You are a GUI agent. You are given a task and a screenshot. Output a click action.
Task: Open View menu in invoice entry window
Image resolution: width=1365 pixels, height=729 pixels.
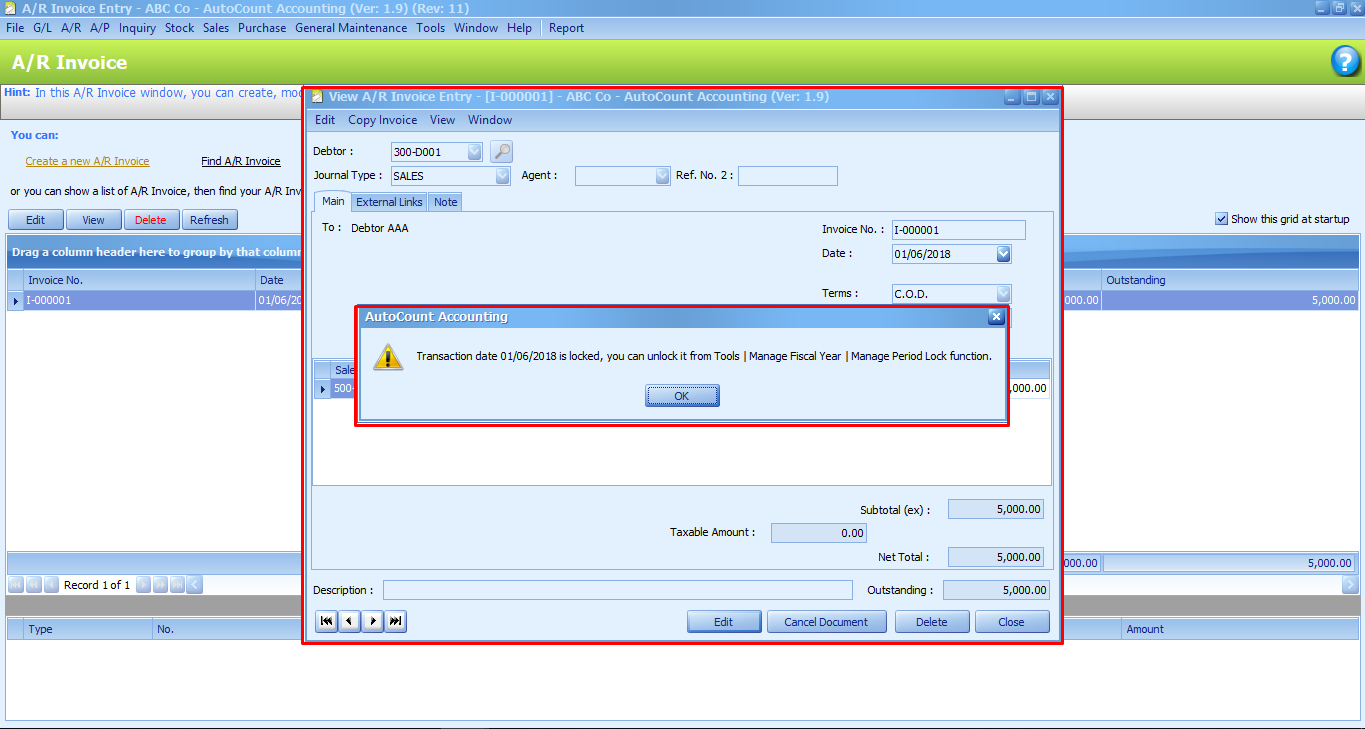tap(443, 120)
